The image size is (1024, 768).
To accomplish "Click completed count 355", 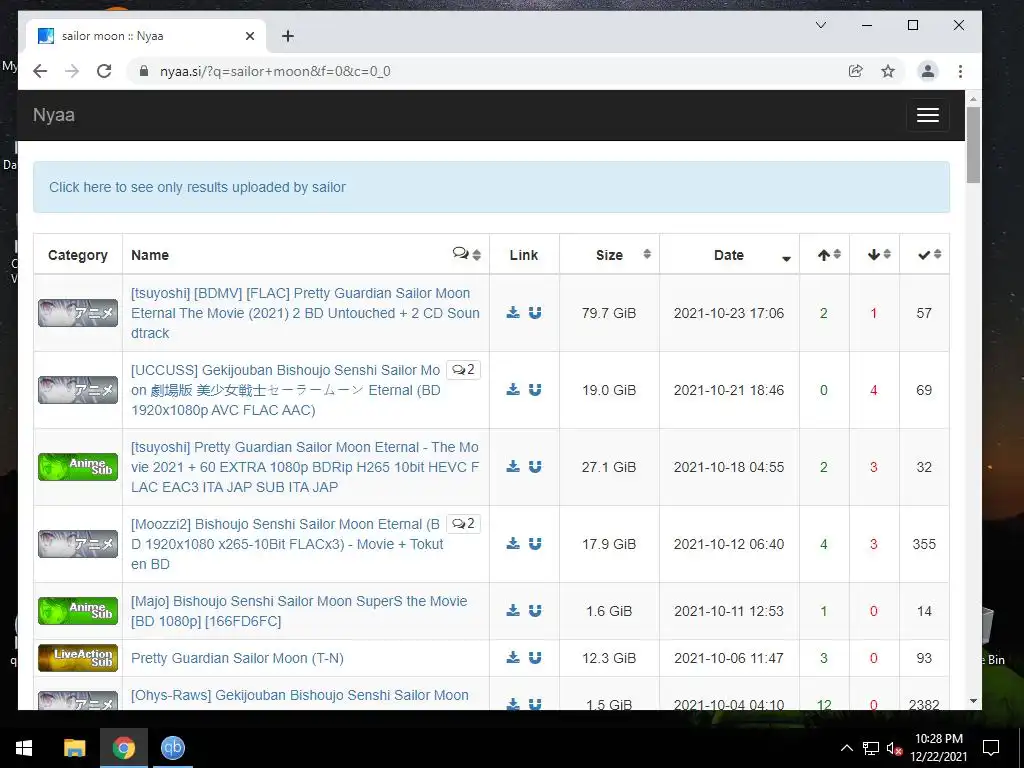I will (x=924, y=544).
